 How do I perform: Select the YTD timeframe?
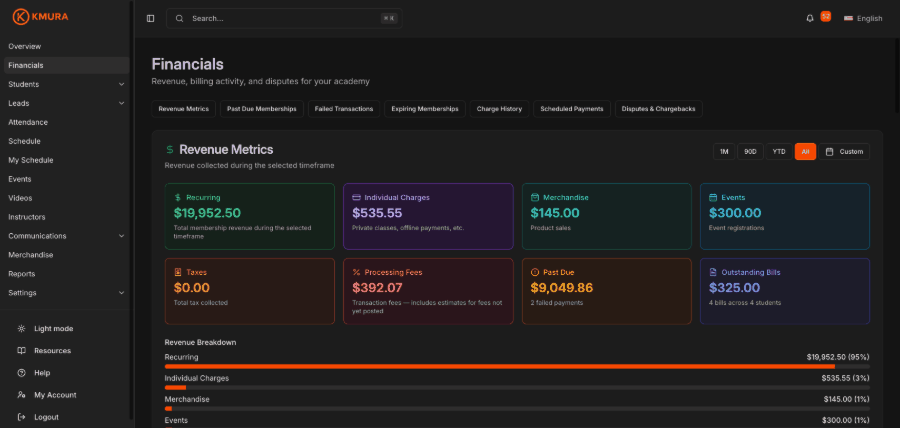(x=779, y=151)
